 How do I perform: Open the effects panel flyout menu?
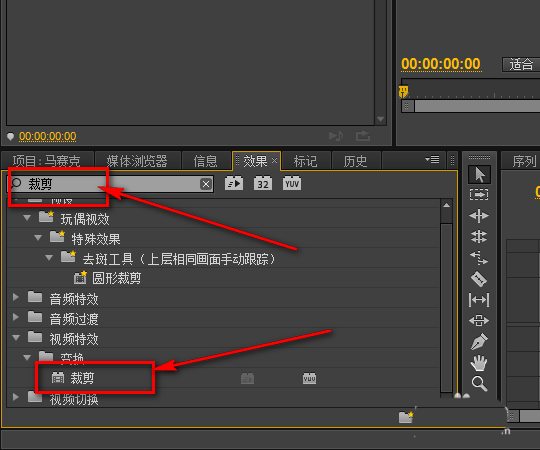tap(432, 159)
